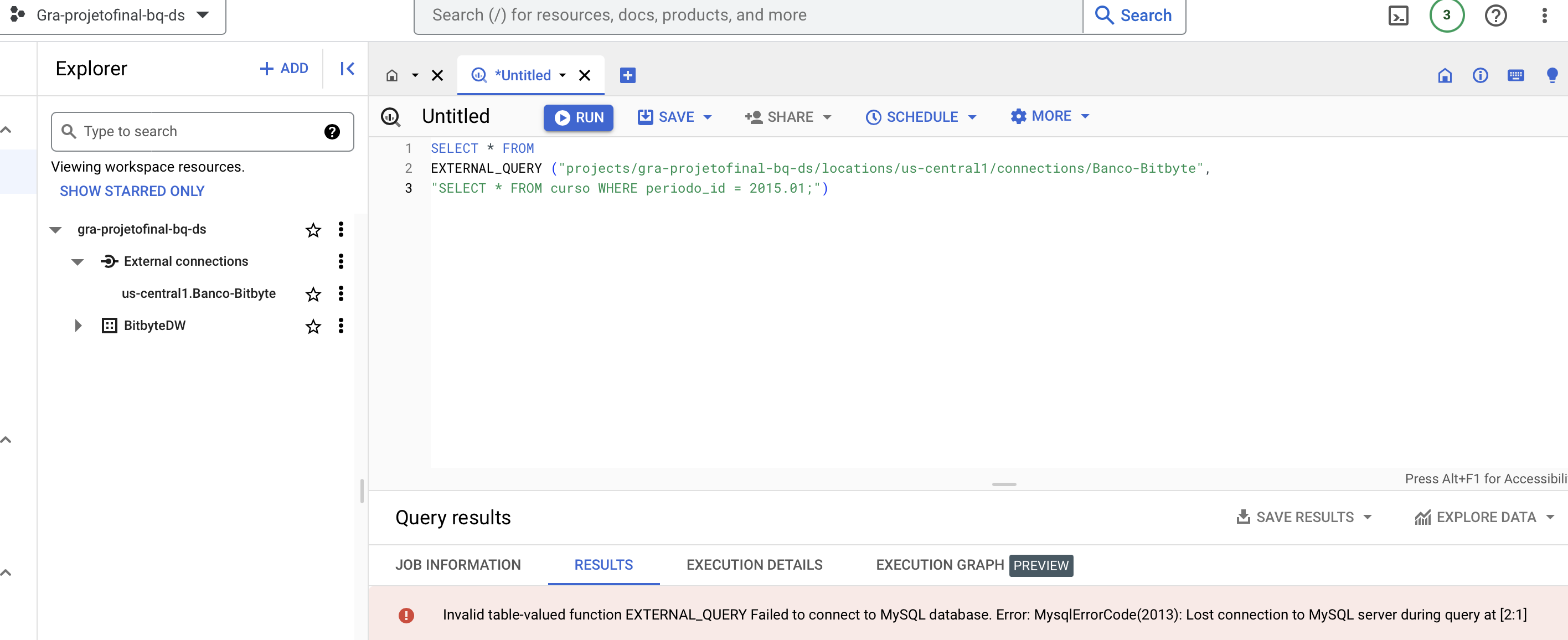Create a new query tab with plus icon
This screenshot has width=1568, height=640.
click(x=627, y=75)
